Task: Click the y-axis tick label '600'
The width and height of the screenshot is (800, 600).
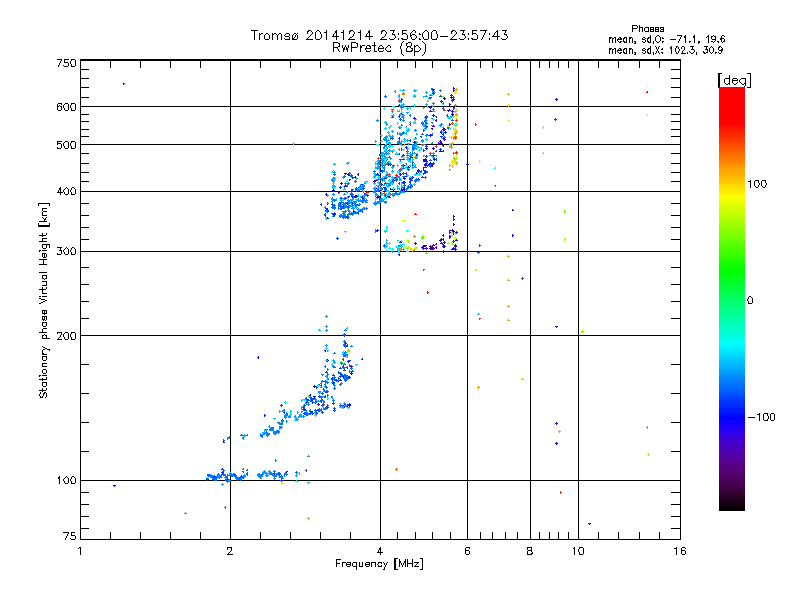Action: (66, 107)
